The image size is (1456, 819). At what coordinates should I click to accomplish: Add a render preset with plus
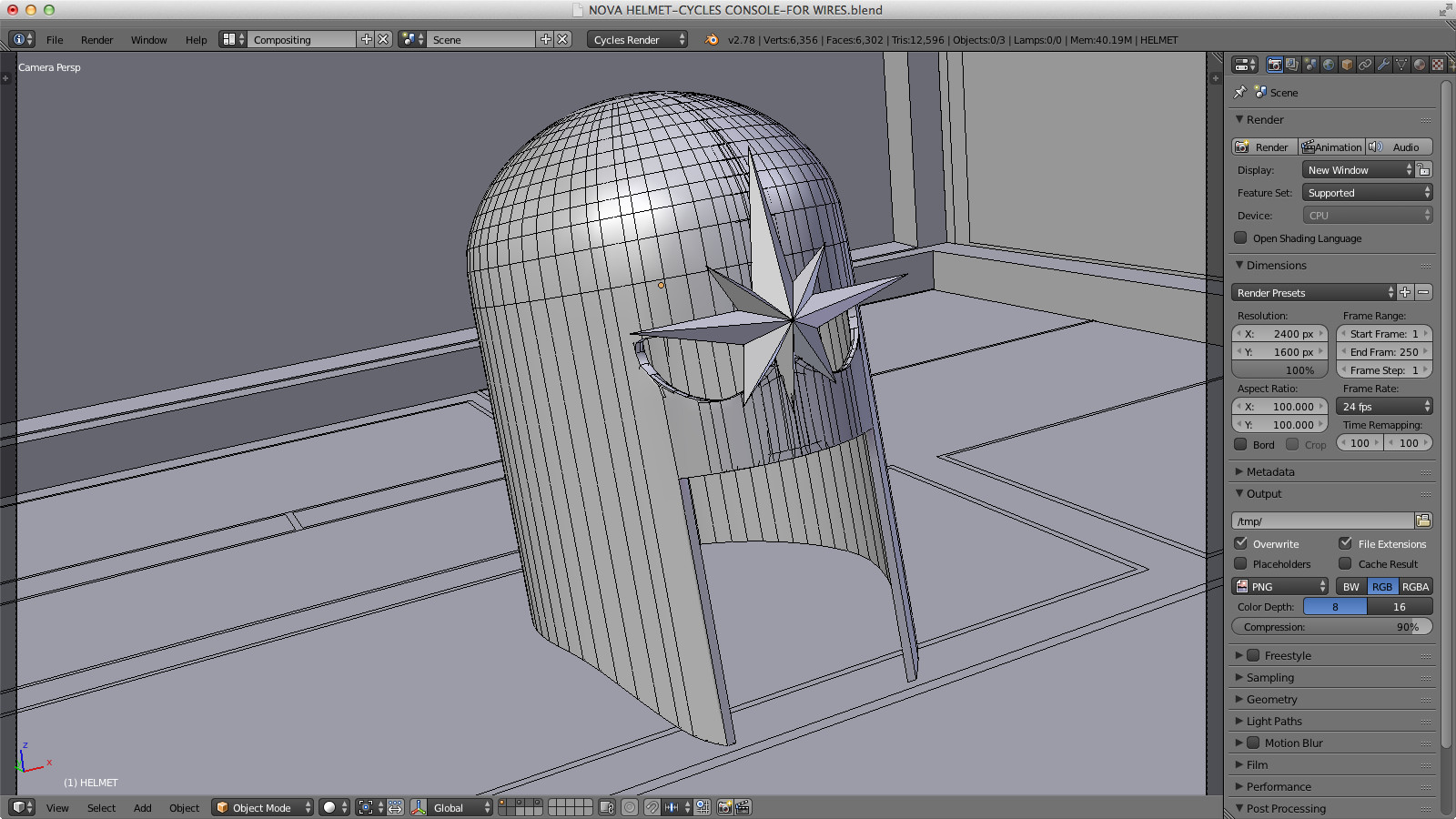1405,292
